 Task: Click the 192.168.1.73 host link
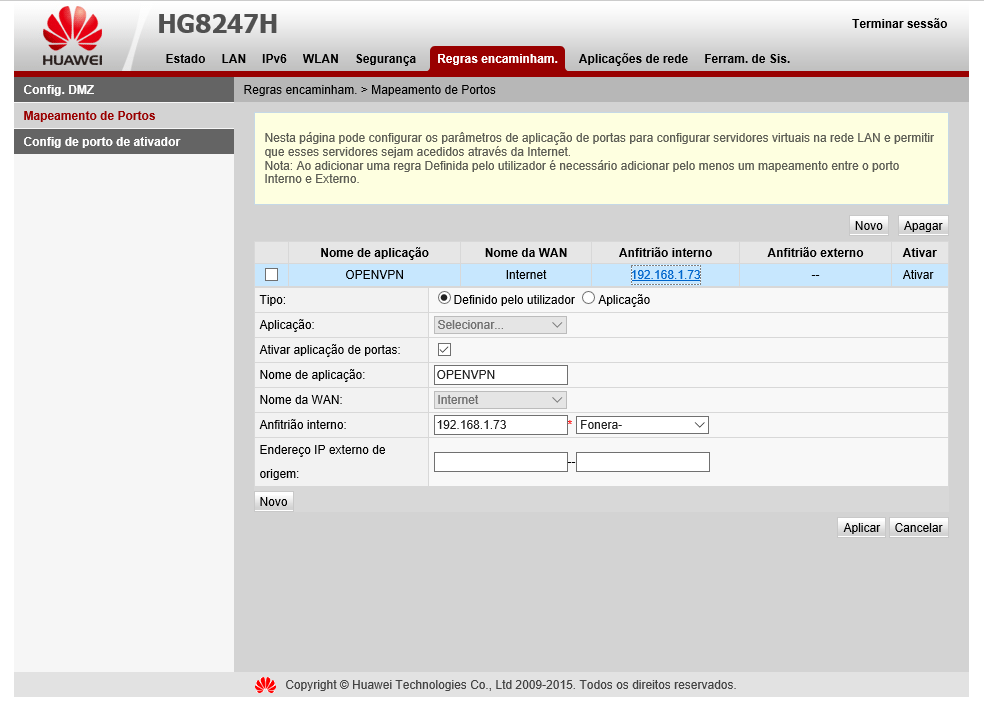[x=665, y=275]
